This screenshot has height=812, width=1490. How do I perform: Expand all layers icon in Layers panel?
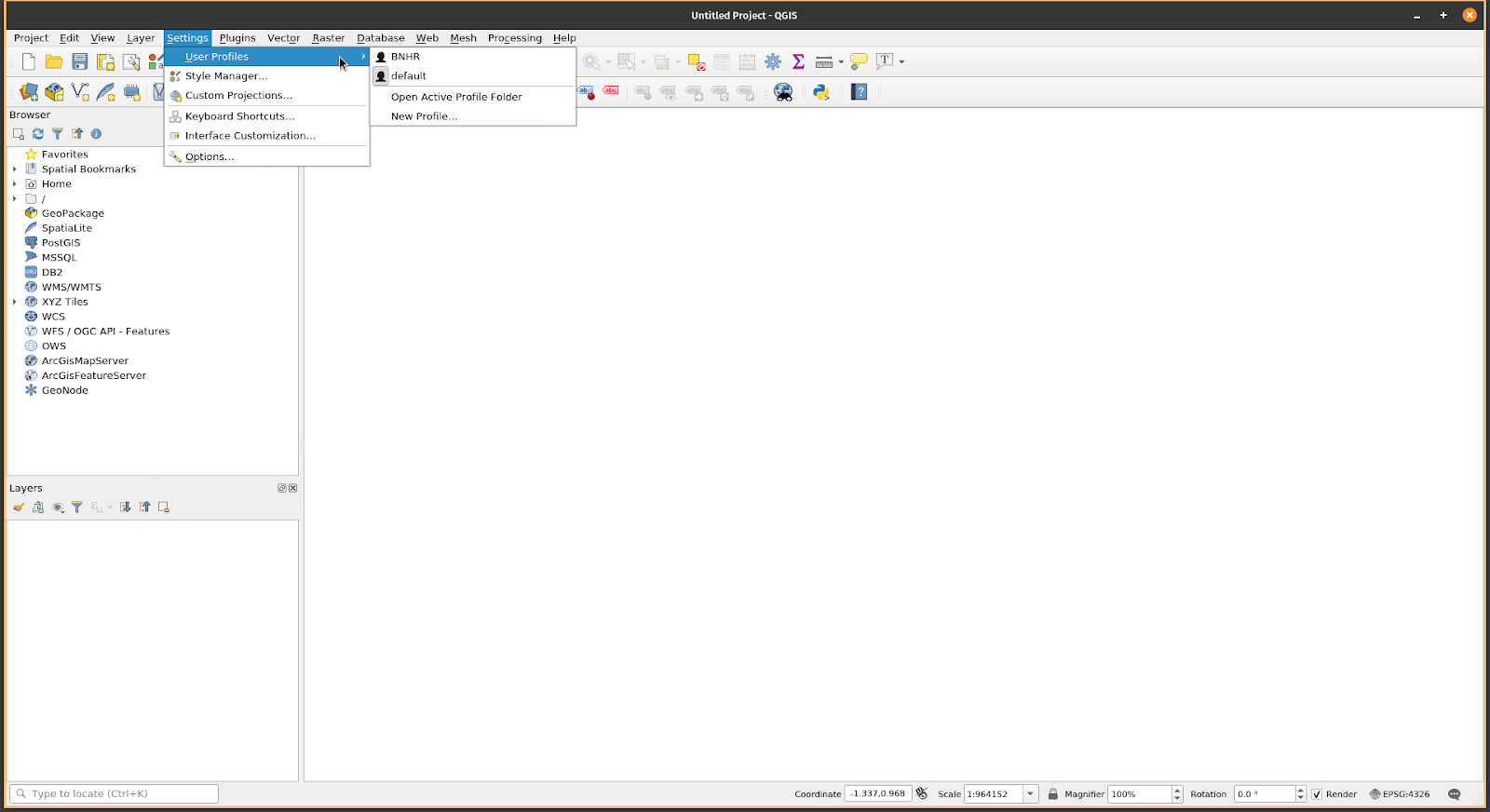pos(125,507)
